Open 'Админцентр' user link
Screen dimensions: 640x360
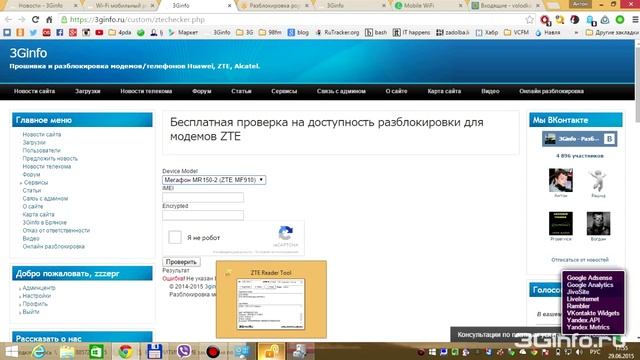[x=39, y=288]
